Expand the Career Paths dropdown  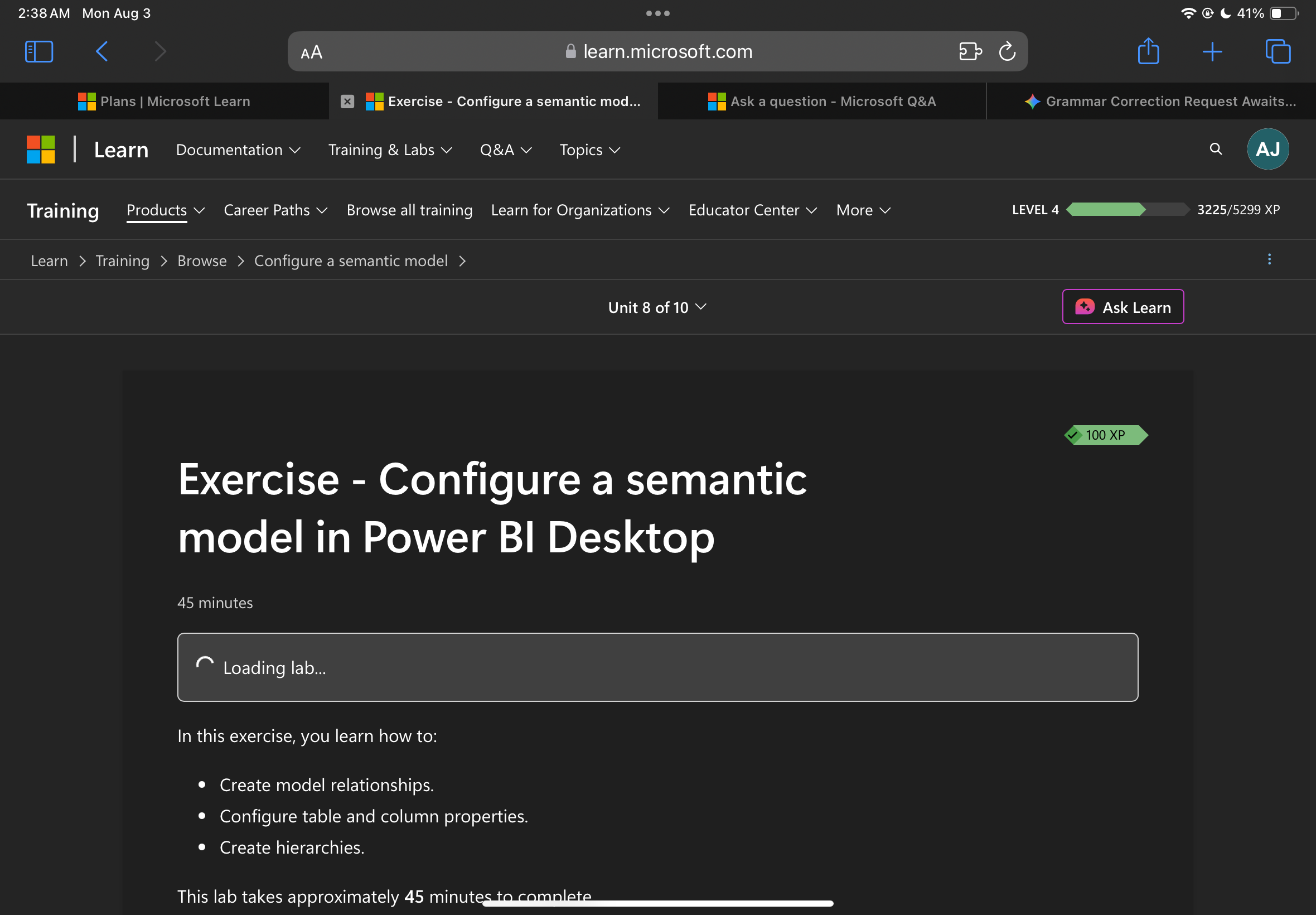click(x=275, y=210)
